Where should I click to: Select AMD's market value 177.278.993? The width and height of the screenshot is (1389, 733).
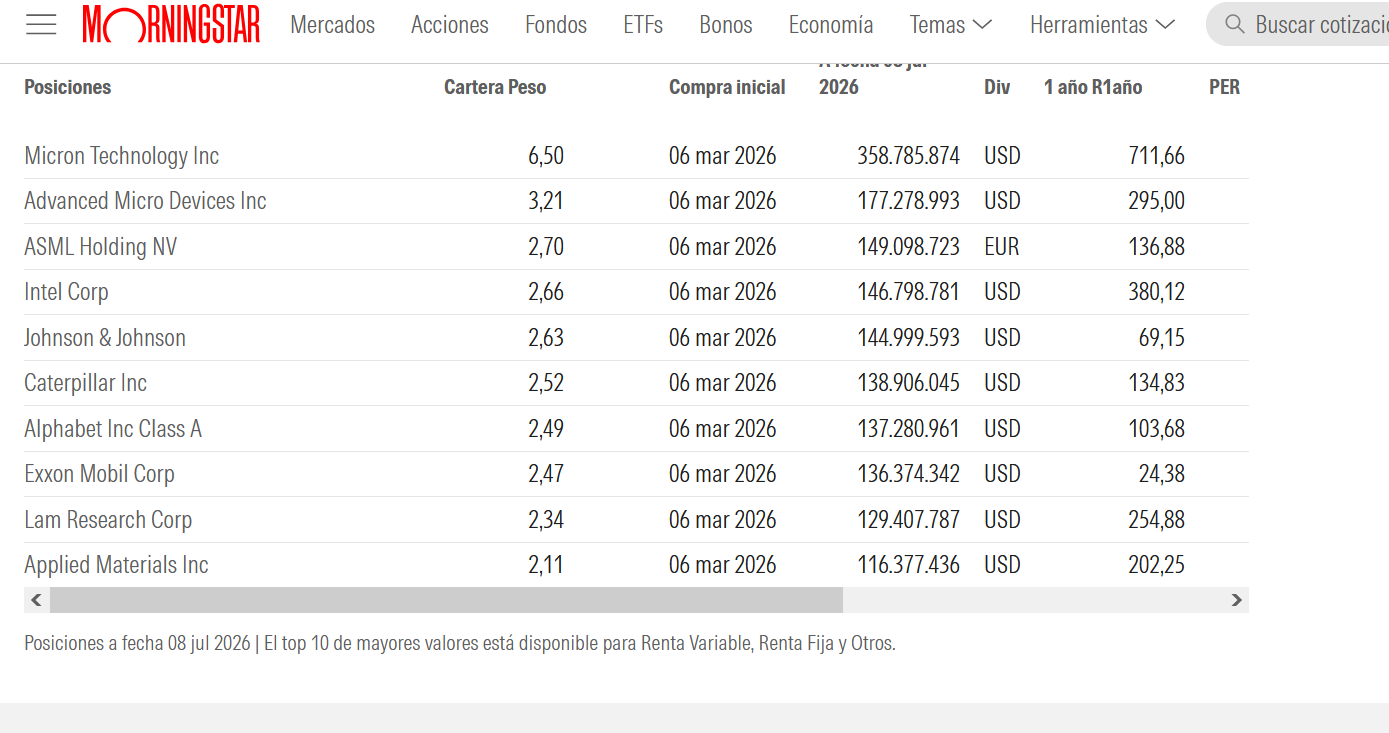tap(908, 201)
